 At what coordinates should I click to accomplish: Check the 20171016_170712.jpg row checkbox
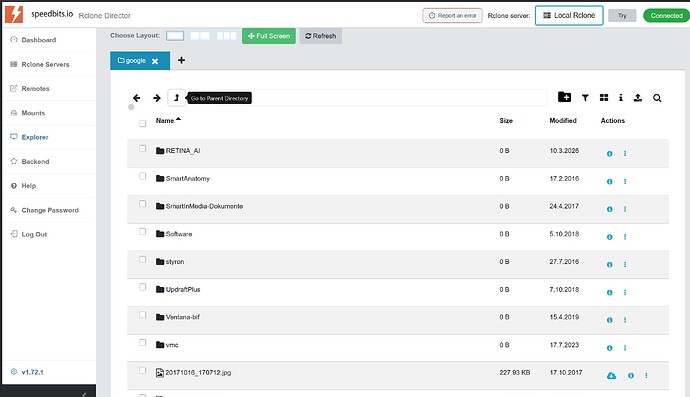[143, 371]
